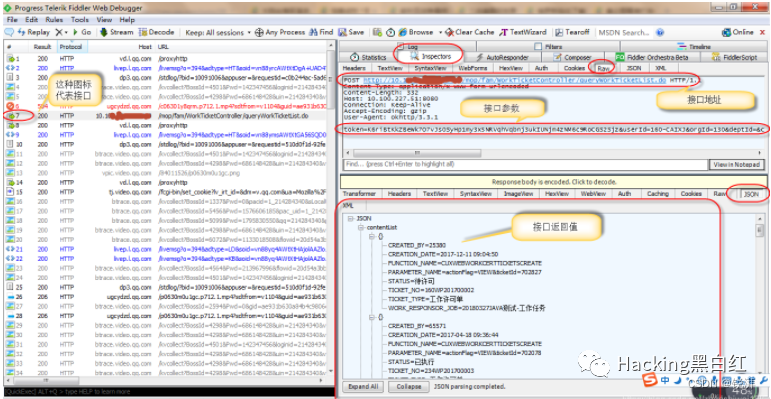
Task: Collapse the second {} object node
Action: tap(372, 318)
